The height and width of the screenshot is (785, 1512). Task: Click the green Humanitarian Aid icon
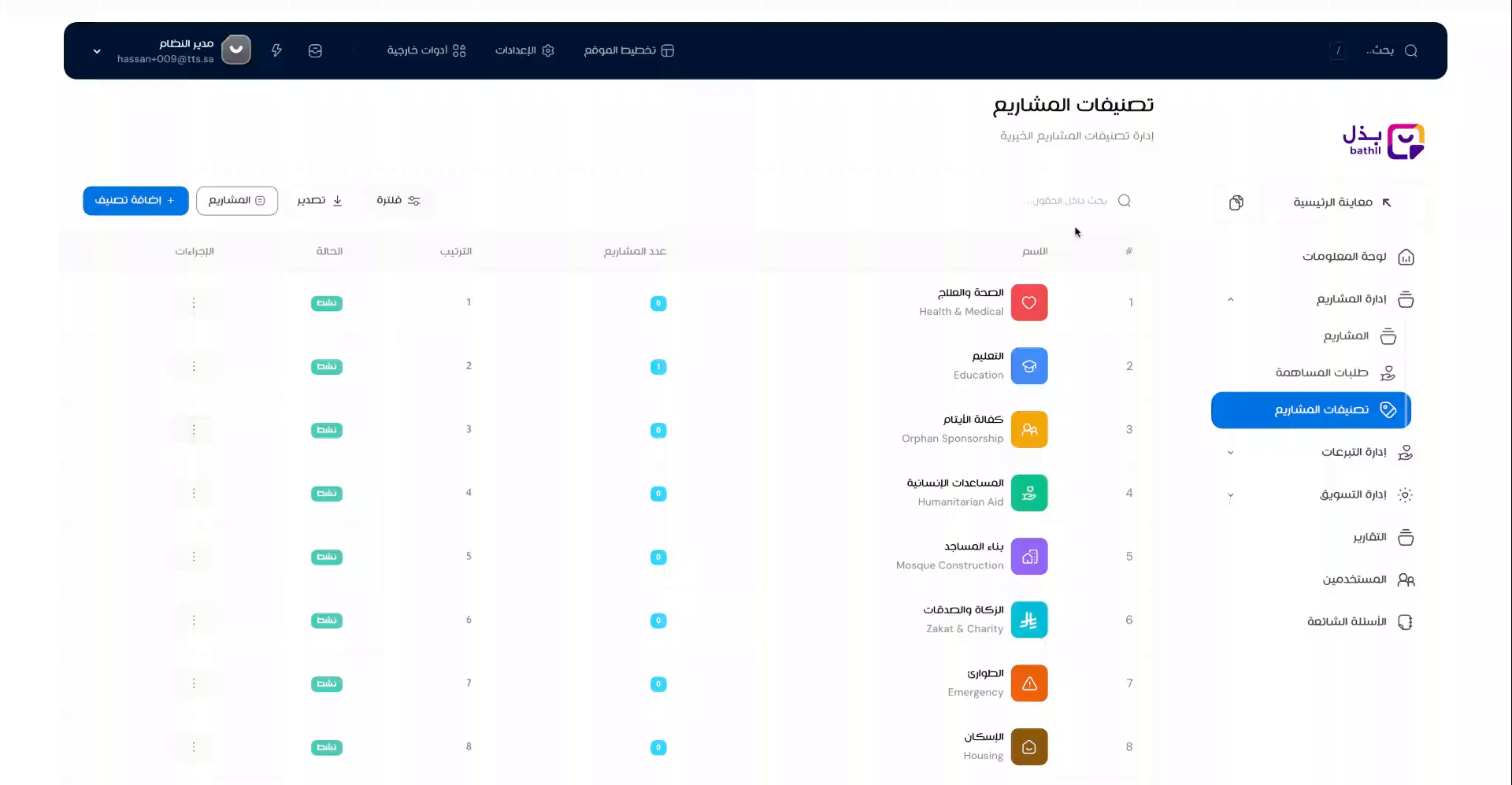(1028, 493)
